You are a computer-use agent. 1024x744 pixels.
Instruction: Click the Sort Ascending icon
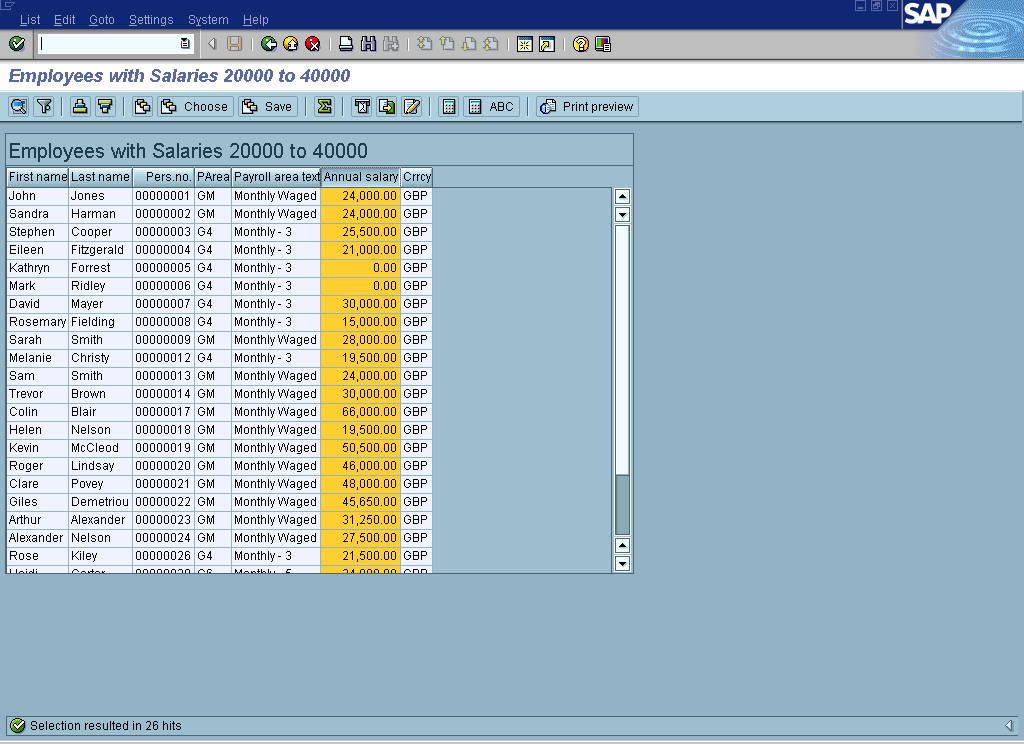click(x=80, y=106)
